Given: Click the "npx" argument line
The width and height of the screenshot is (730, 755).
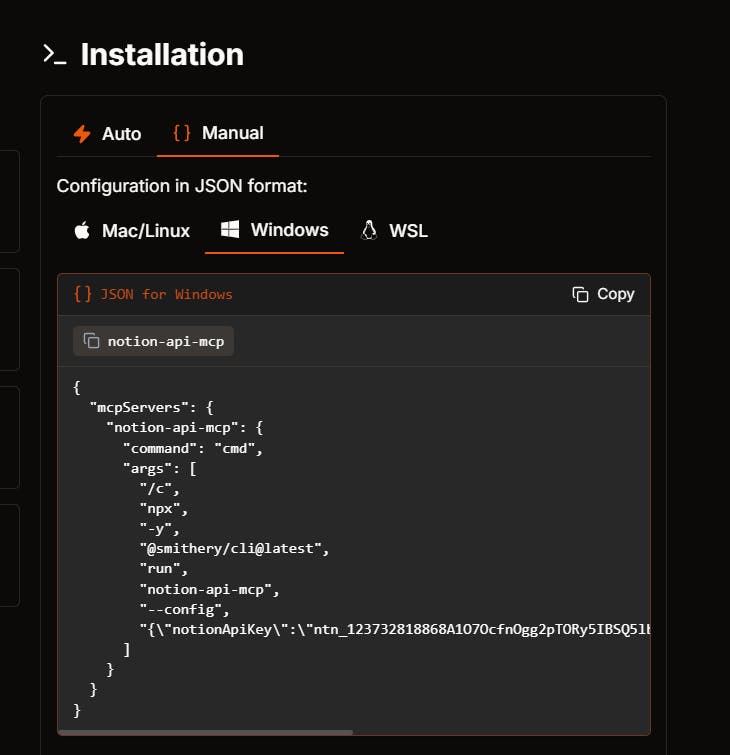Looking at the screenshot, I should point(164,508).
